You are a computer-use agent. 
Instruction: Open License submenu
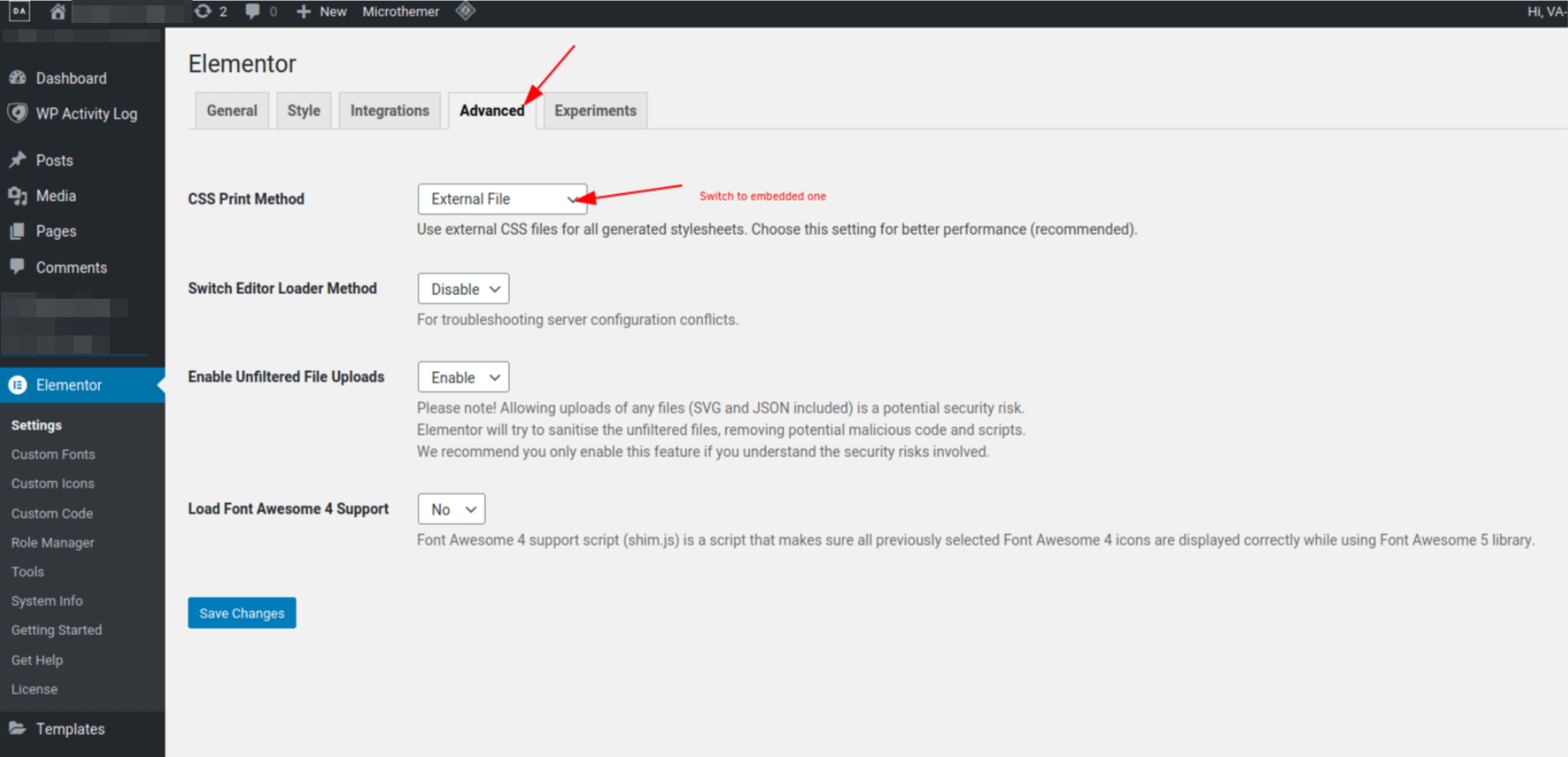click(x=34, y=689)
